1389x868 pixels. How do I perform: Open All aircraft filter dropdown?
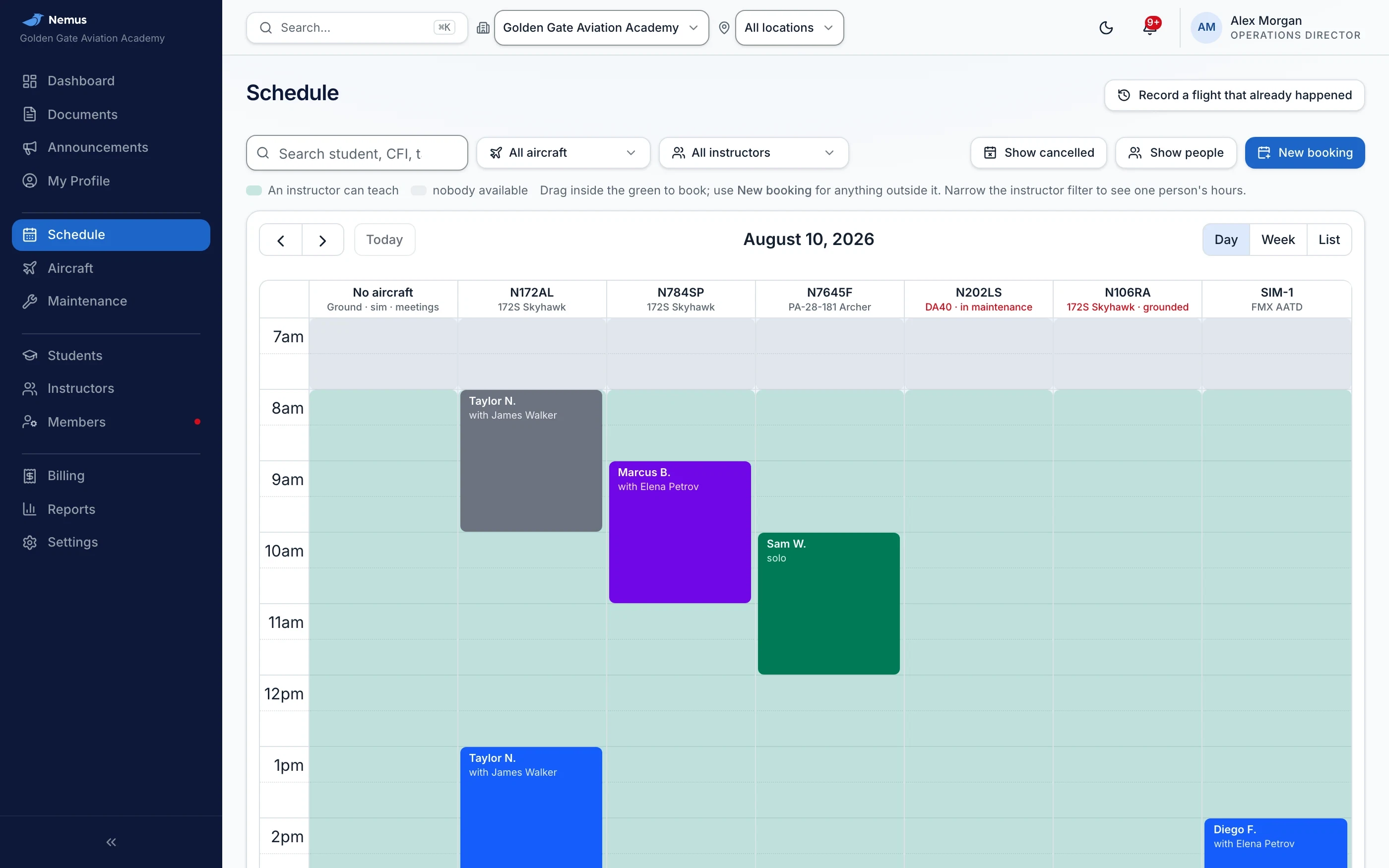click(563, 153)
